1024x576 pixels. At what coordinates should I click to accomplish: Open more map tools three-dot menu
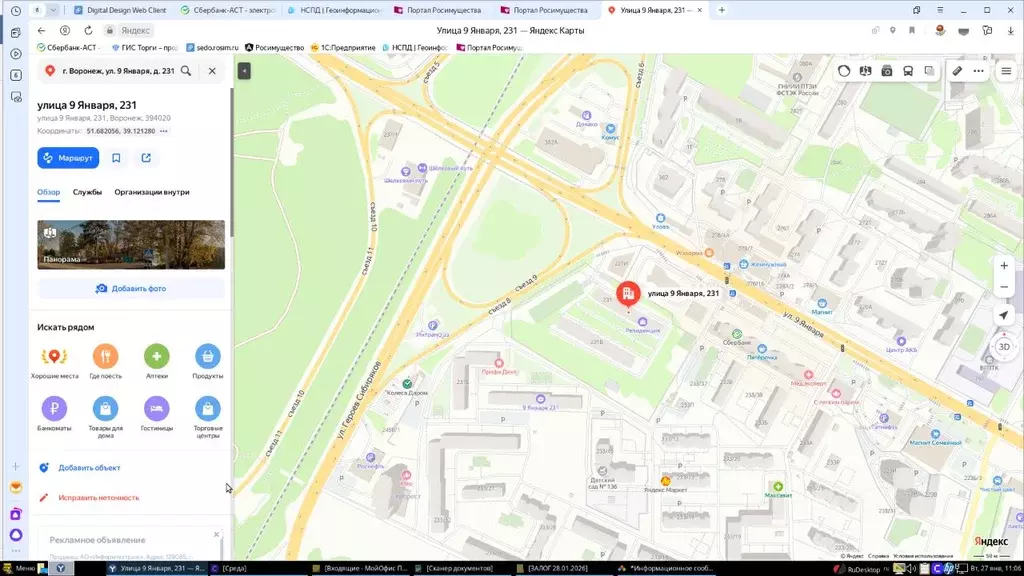coord(978,71)
